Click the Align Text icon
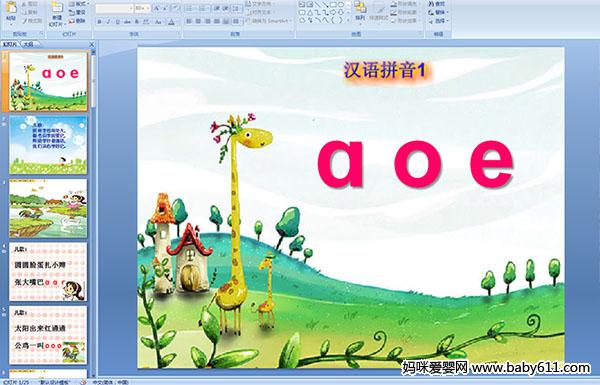 pos(249,12)
